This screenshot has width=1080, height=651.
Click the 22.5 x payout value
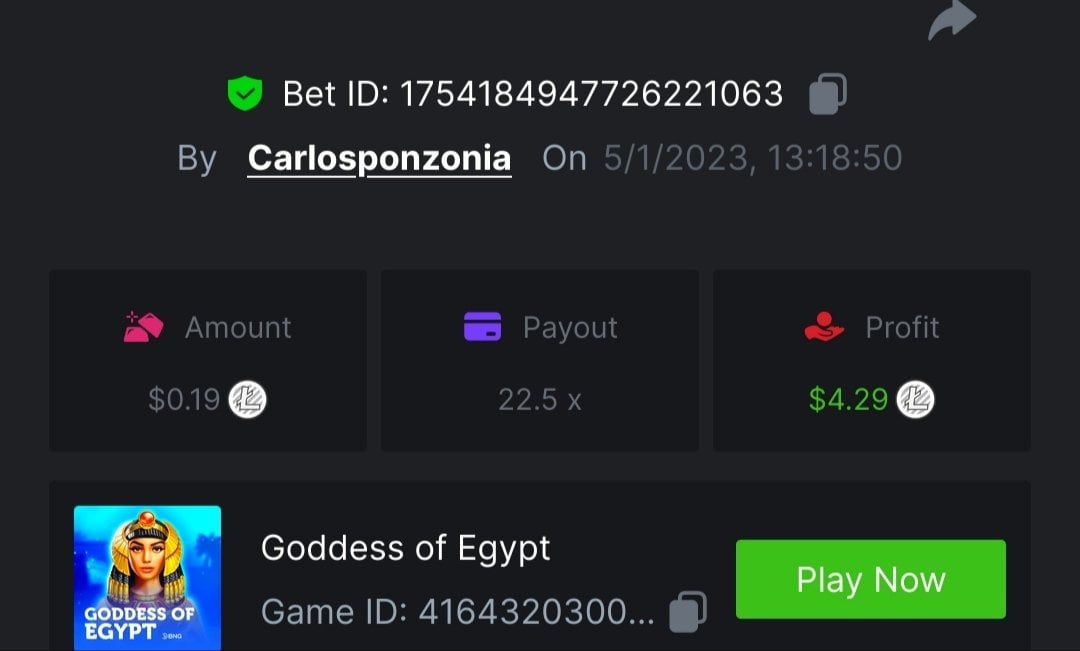pyautogui.click(x=540, y=400)
